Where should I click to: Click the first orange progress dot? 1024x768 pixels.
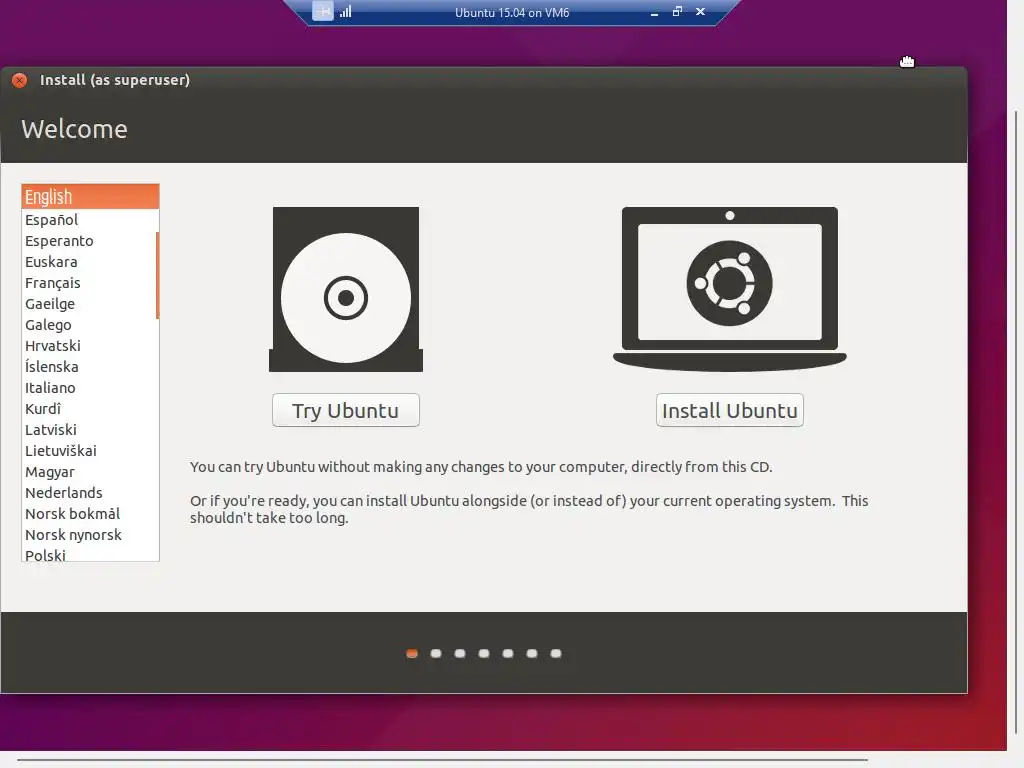click(x=411, y=653)
